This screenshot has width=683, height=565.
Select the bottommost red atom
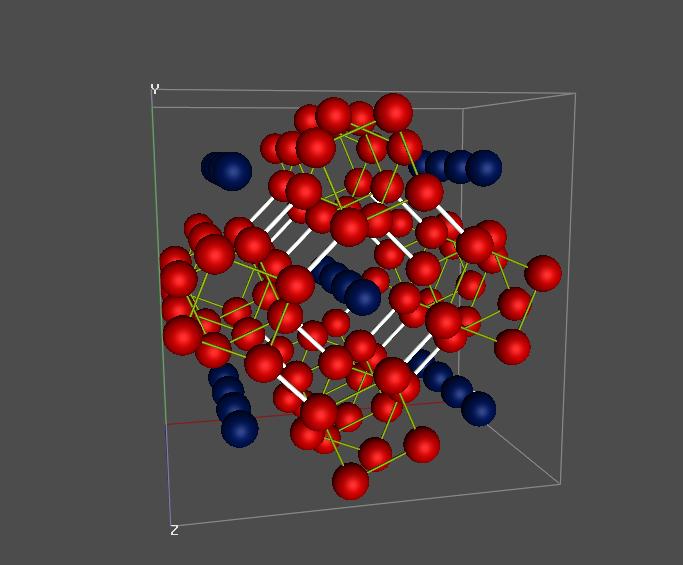pos(351,481)
